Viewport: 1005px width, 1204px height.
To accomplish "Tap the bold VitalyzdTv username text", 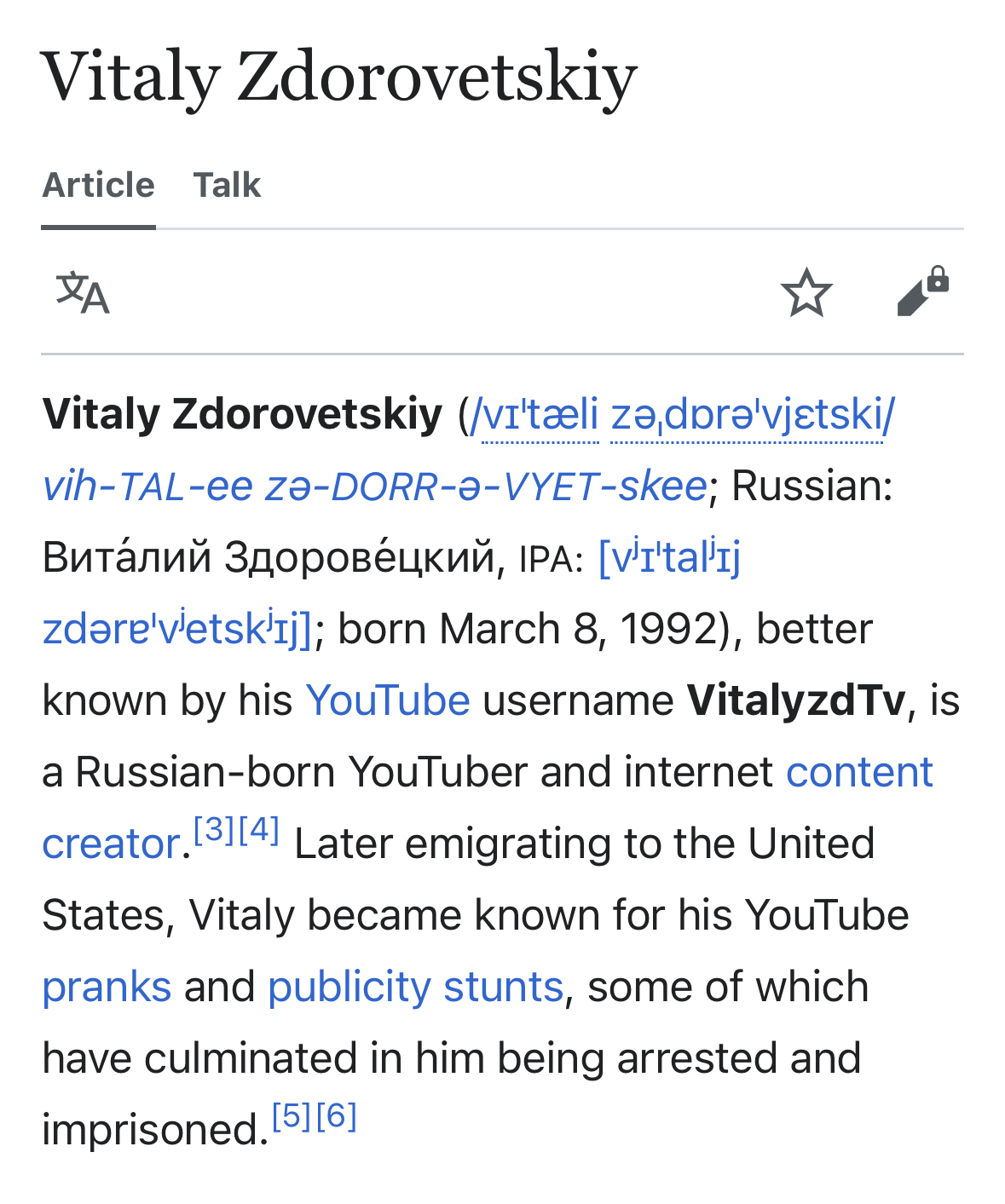I will (796, 700).
